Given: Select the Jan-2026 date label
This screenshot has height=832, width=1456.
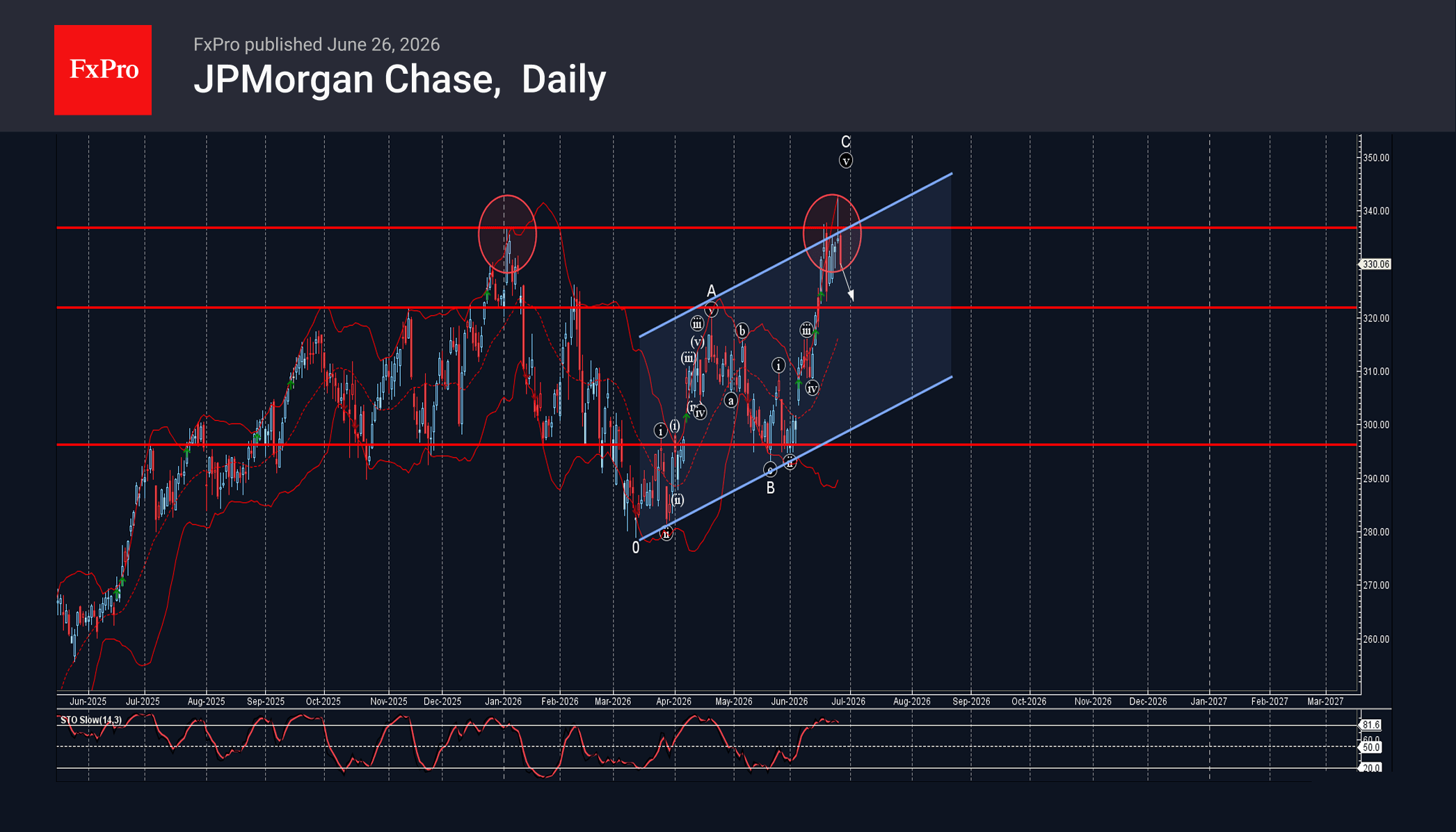Looking at the screenshot, I should pyautogui.click(x=503, y=701).
